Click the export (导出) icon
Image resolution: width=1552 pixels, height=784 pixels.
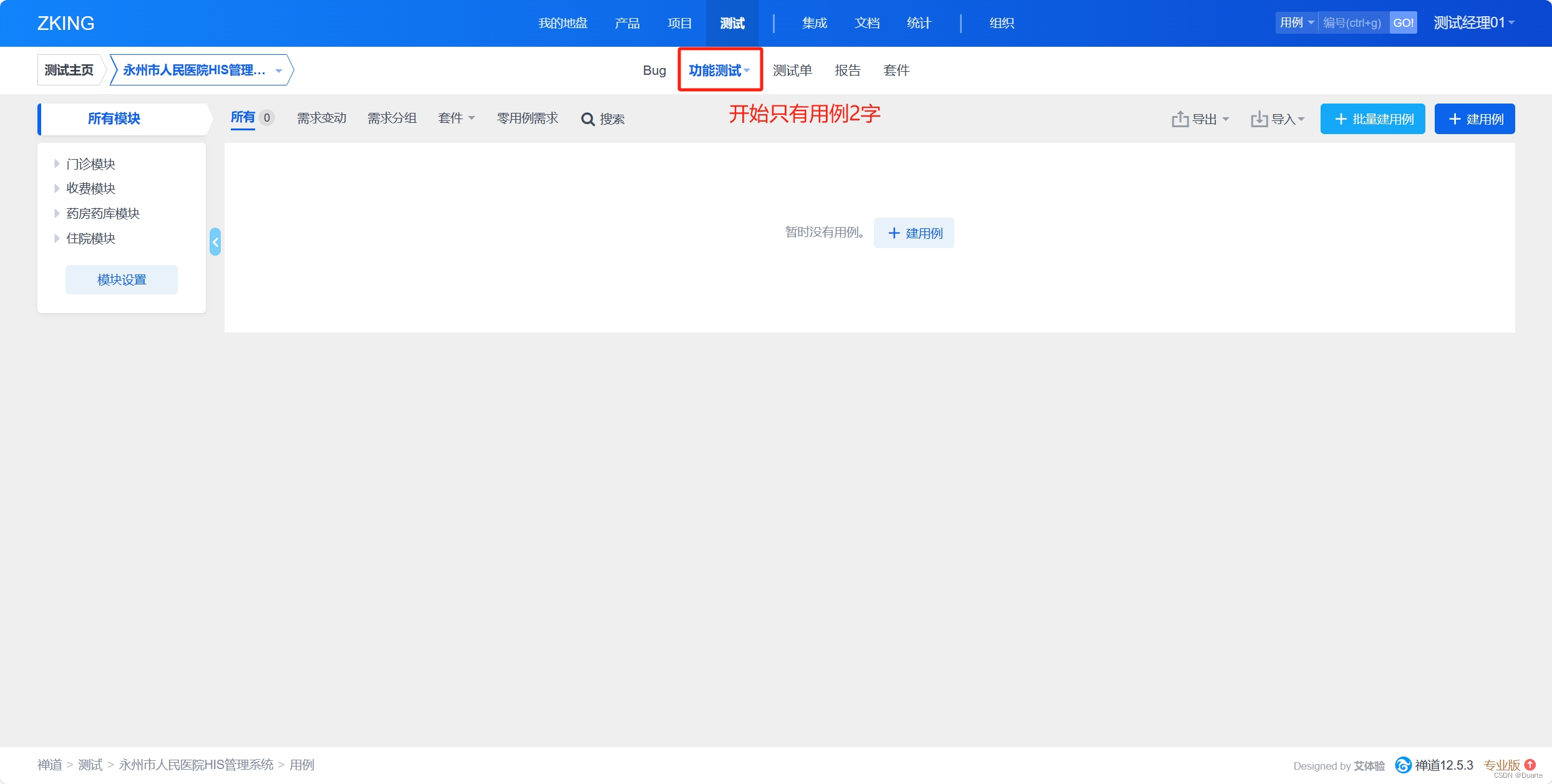[1180, 119]
